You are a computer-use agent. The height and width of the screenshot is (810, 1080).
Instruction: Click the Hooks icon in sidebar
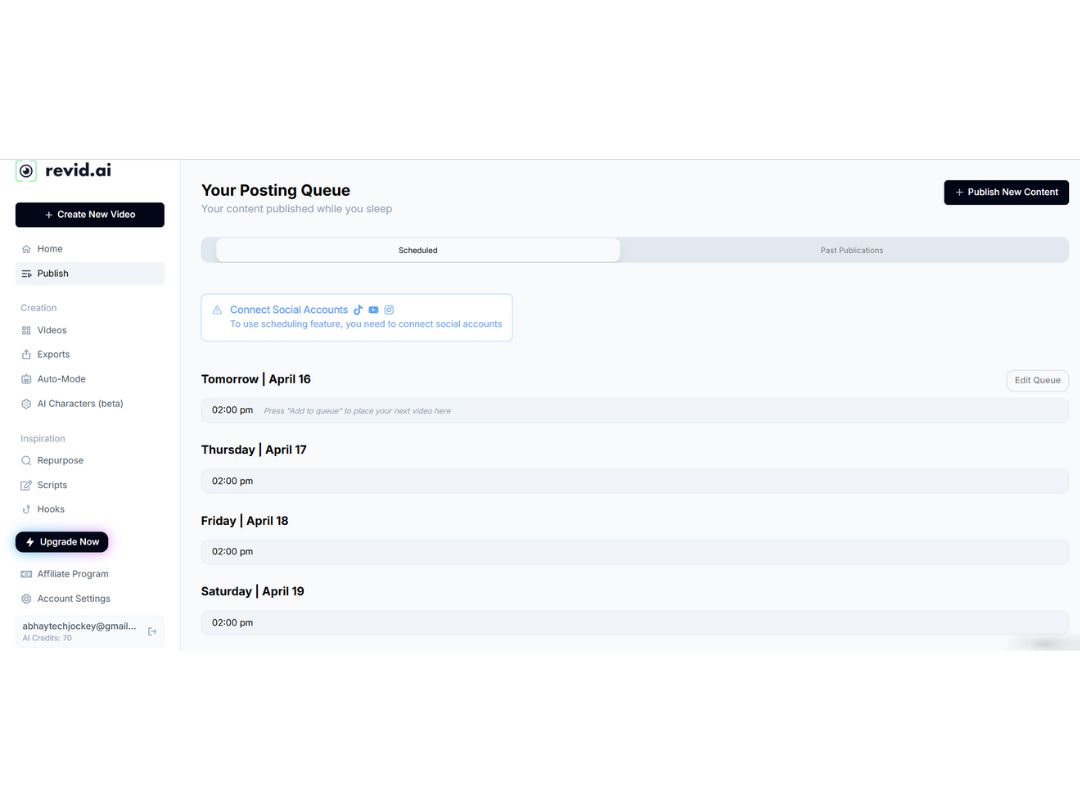[x=26, y=510]
